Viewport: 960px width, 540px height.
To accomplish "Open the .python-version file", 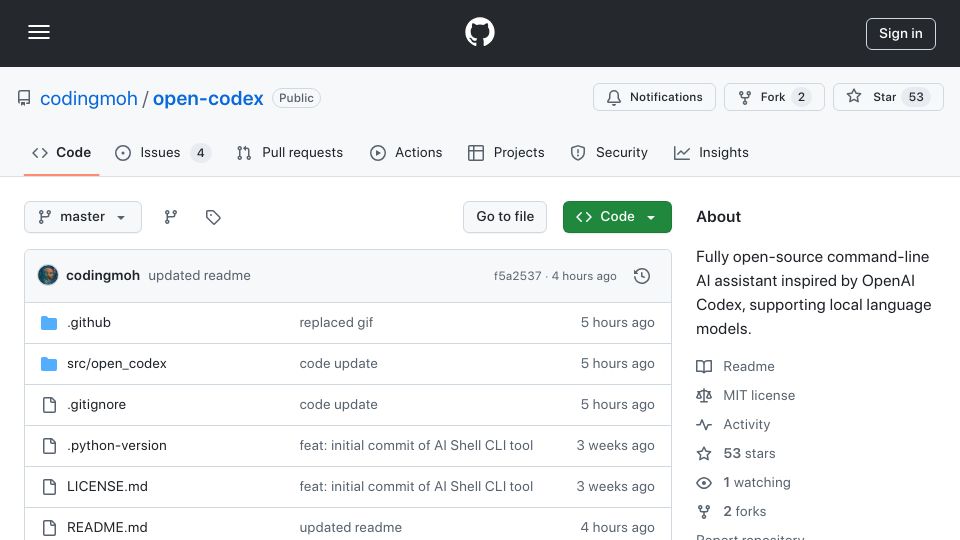I will (116, 446).
